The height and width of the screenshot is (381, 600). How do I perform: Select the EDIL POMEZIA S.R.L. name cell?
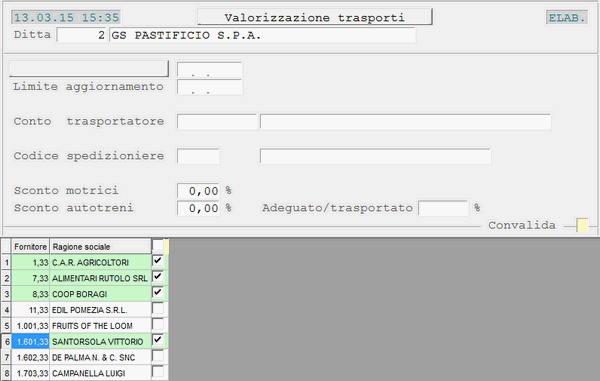(100, 310)
